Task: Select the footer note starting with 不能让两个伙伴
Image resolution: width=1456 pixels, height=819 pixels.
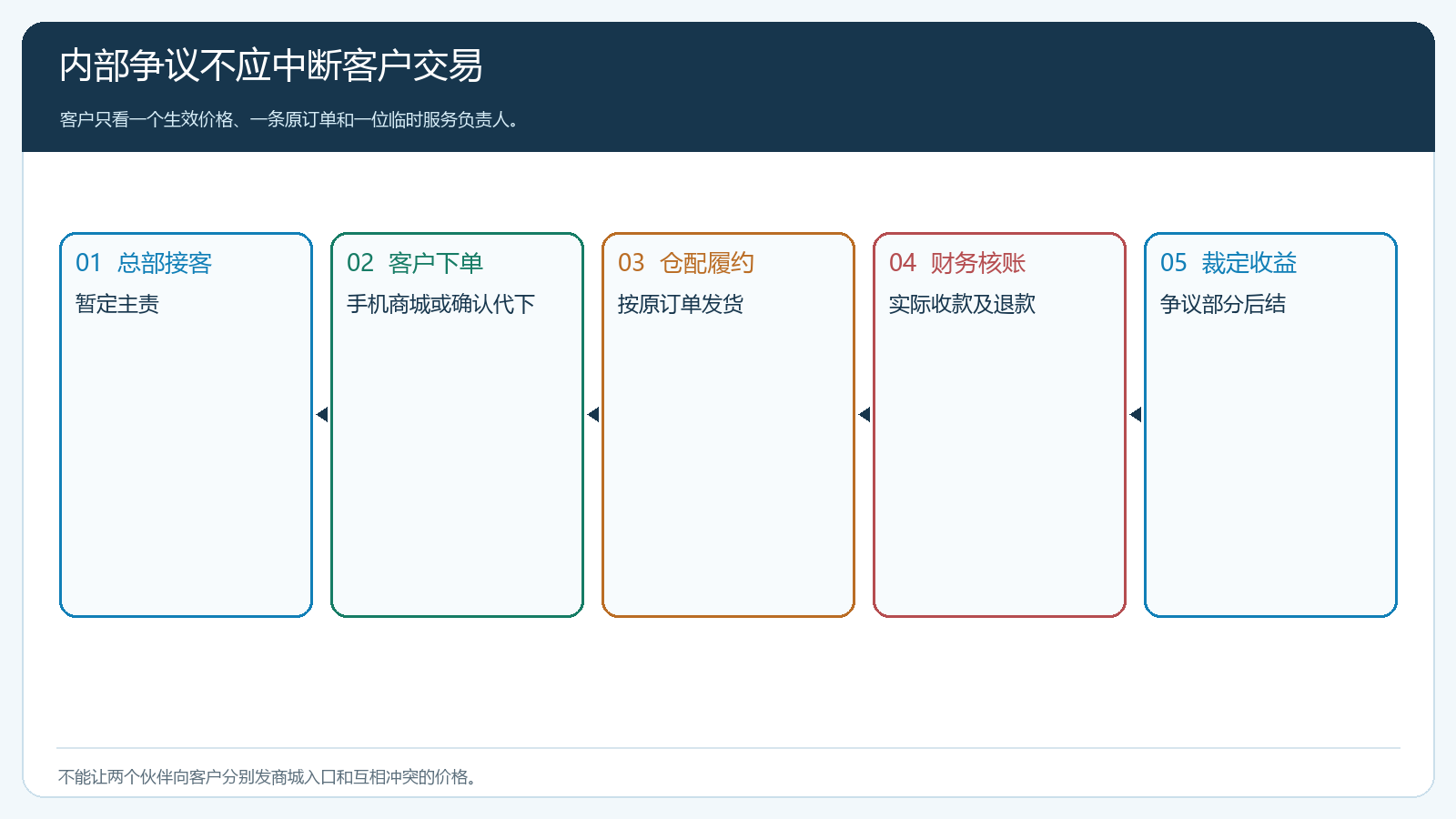Action: pyautogui.click(x=268, y=777)
